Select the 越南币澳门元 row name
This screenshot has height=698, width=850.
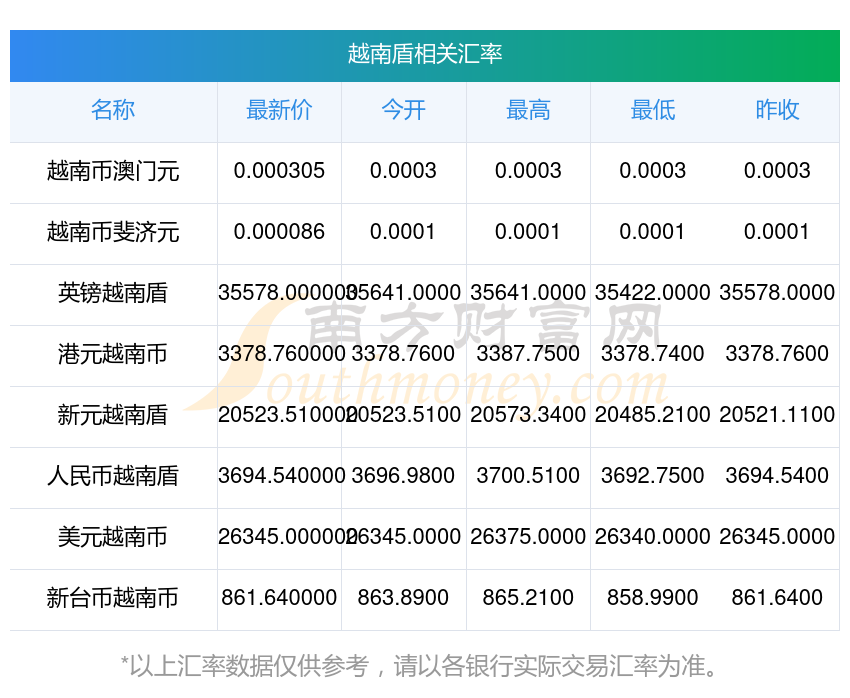pyautogui.click(x=113, y=171)
